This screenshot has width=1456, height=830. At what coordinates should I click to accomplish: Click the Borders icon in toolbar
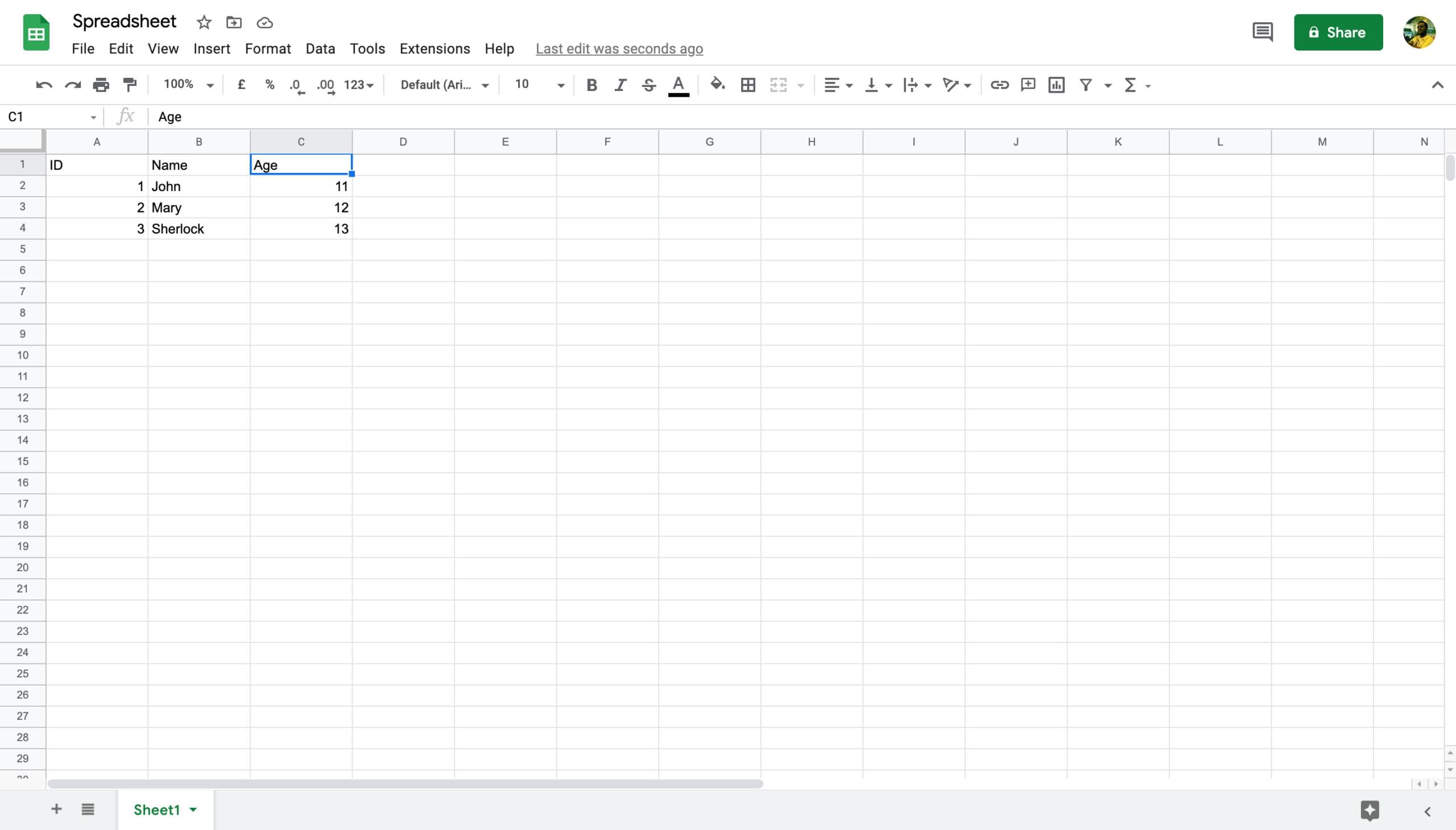point(748,84)
